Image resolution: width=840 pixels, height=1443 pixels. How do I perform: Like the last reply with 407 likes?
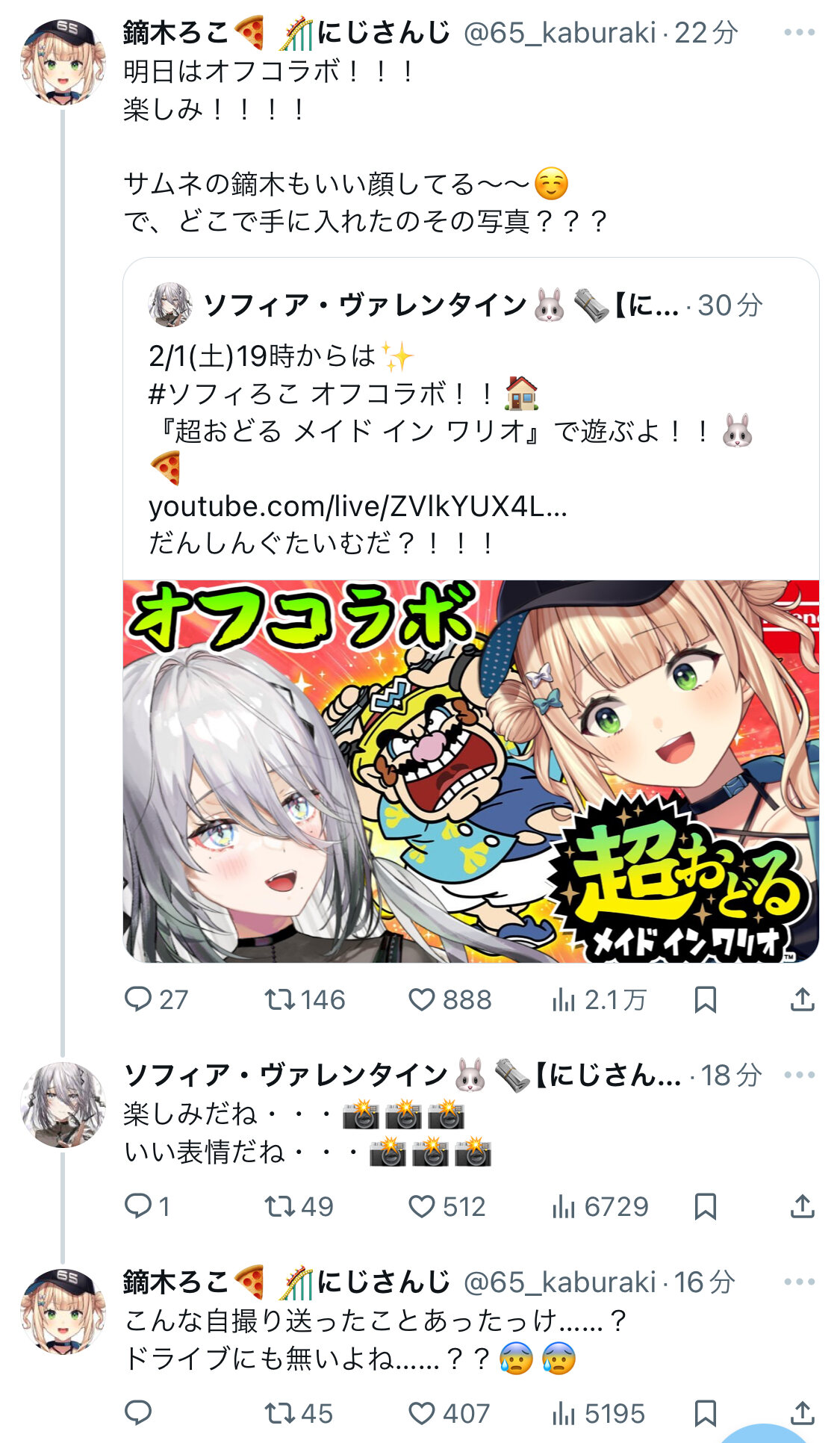(x=449, y=1413)
